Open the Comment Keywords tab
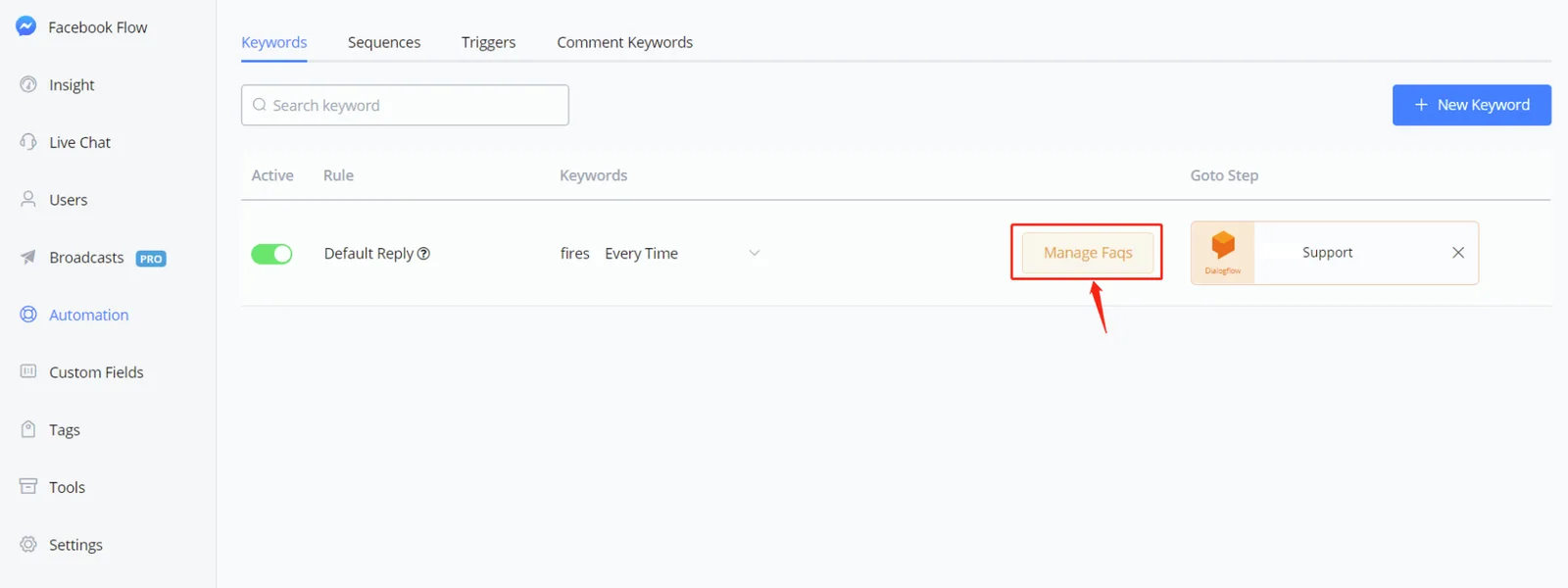 (624, 42)
